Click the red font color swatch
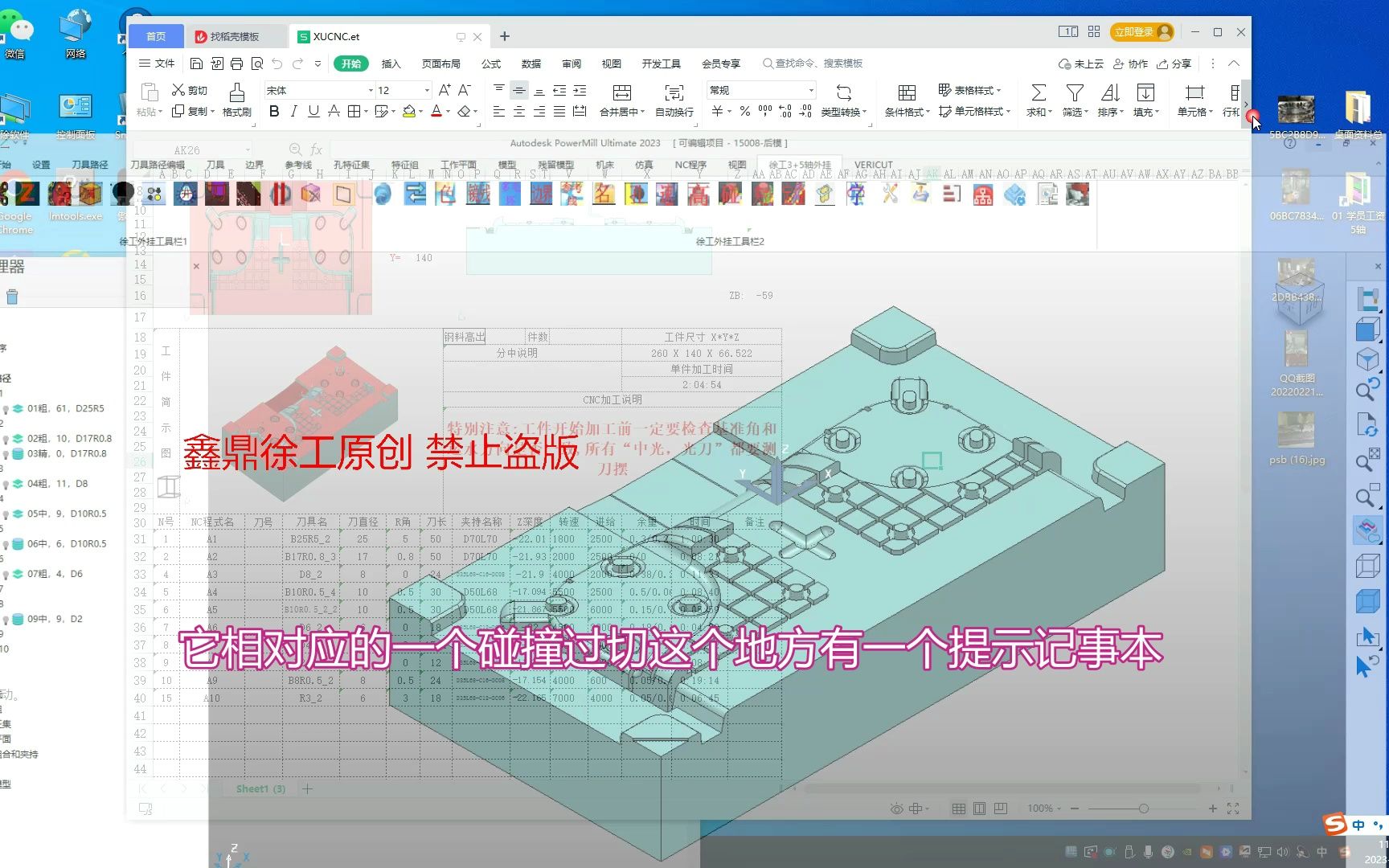Screen dimensions: 1389x868 coord(436,112)
